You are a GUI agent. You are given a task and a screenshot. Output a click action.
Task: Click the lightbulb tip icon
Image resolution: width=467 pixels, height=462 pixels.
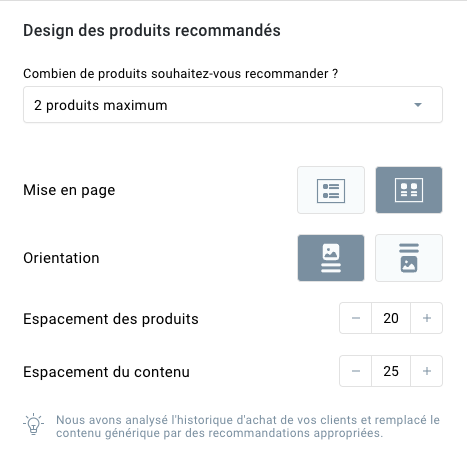pos(33,424)
